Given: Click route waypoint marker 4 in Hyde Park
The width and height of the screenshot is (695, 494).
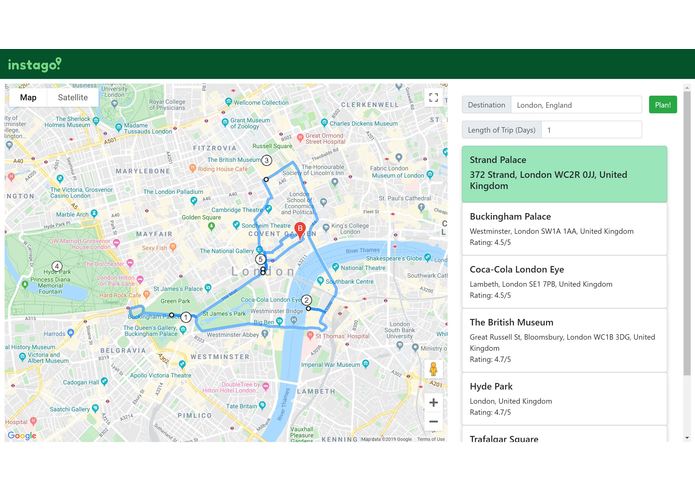Looking at the screenshot, I should tap(57, 266).
